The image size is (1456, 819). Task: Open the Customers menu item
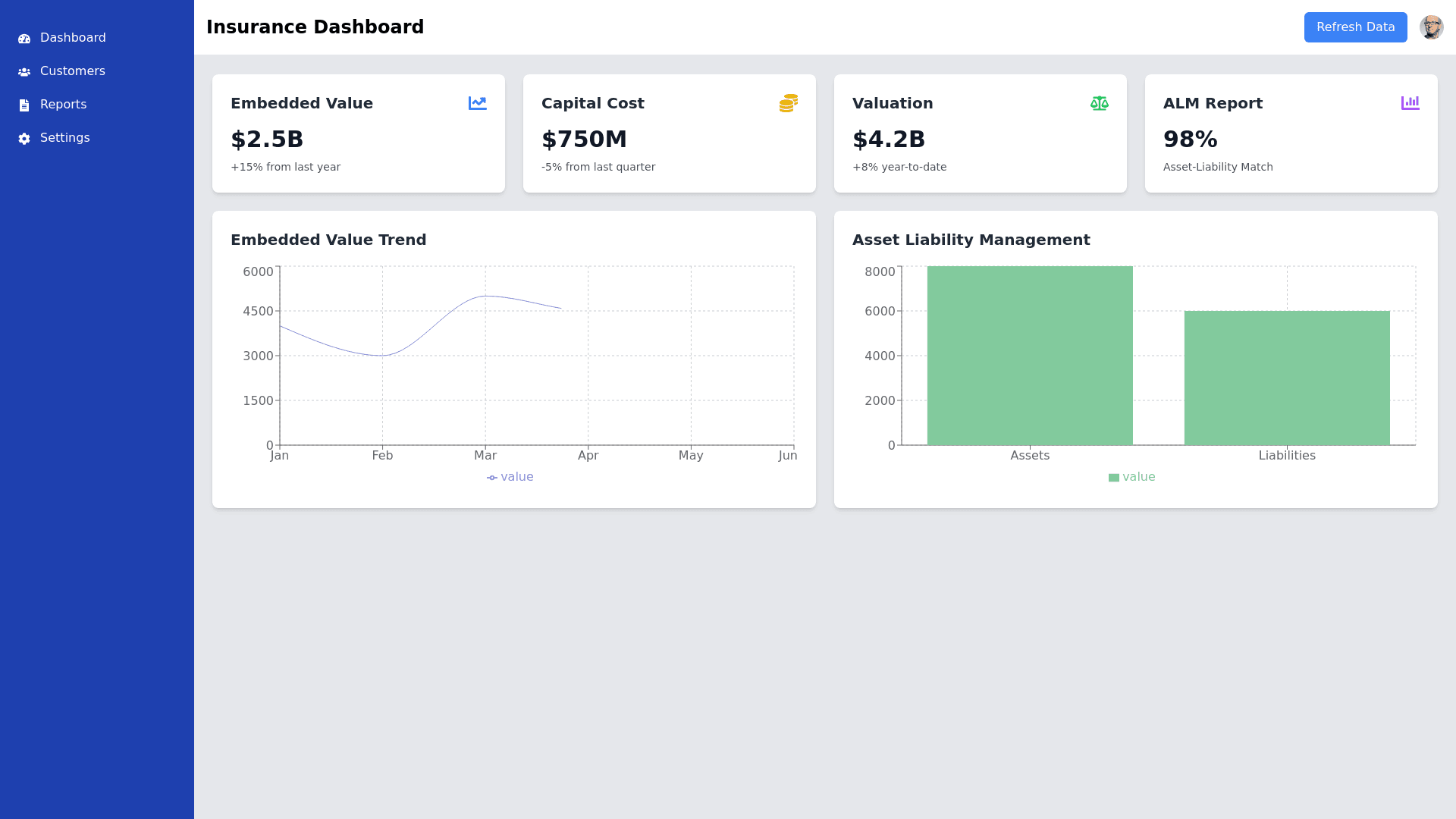[72, 71]
